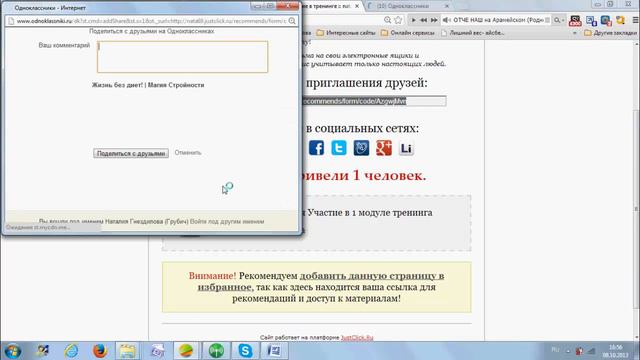Click the search icon in popup address bar

292,21
